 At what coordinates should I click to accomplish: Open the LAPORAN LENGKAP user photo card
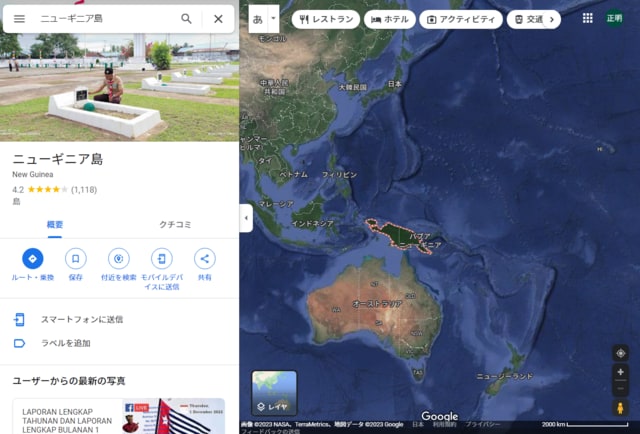(x=119, y=416)
